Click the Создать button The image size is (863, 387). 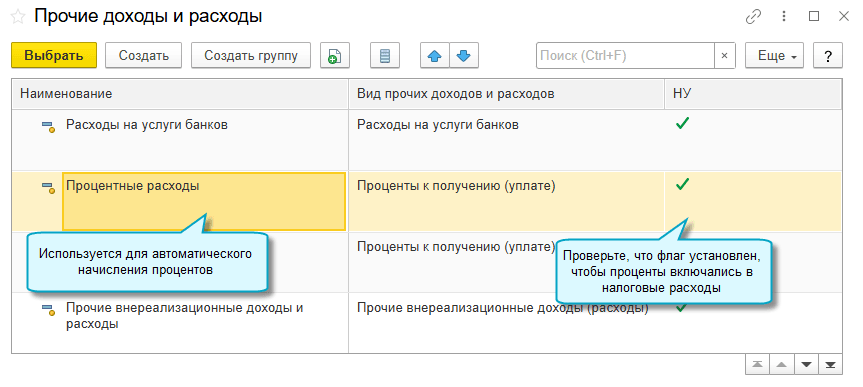pos(144,56)
